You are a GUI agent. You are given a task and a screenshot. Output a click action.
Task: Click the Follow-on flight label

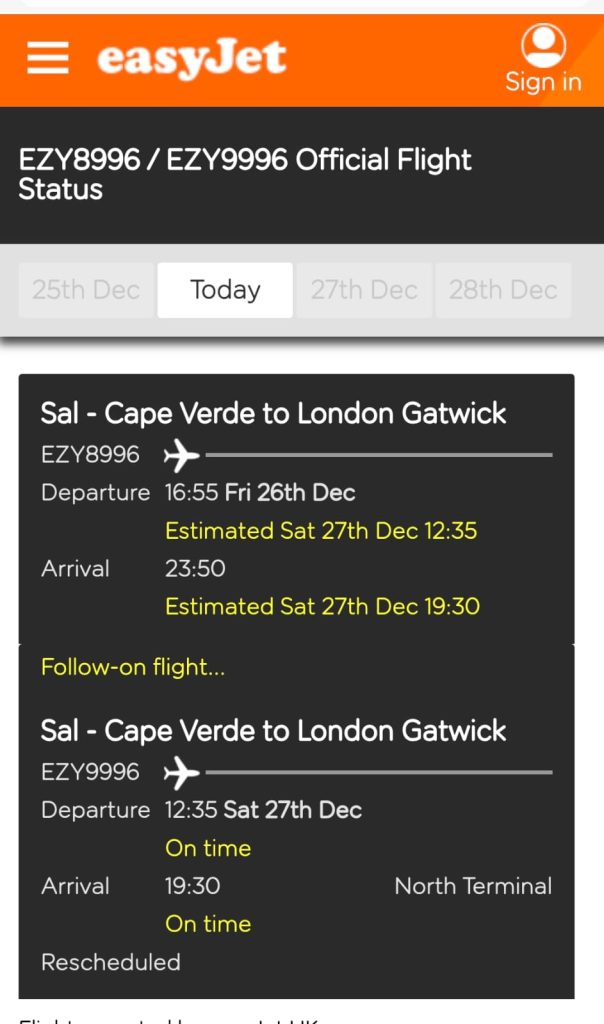[133, 667]
